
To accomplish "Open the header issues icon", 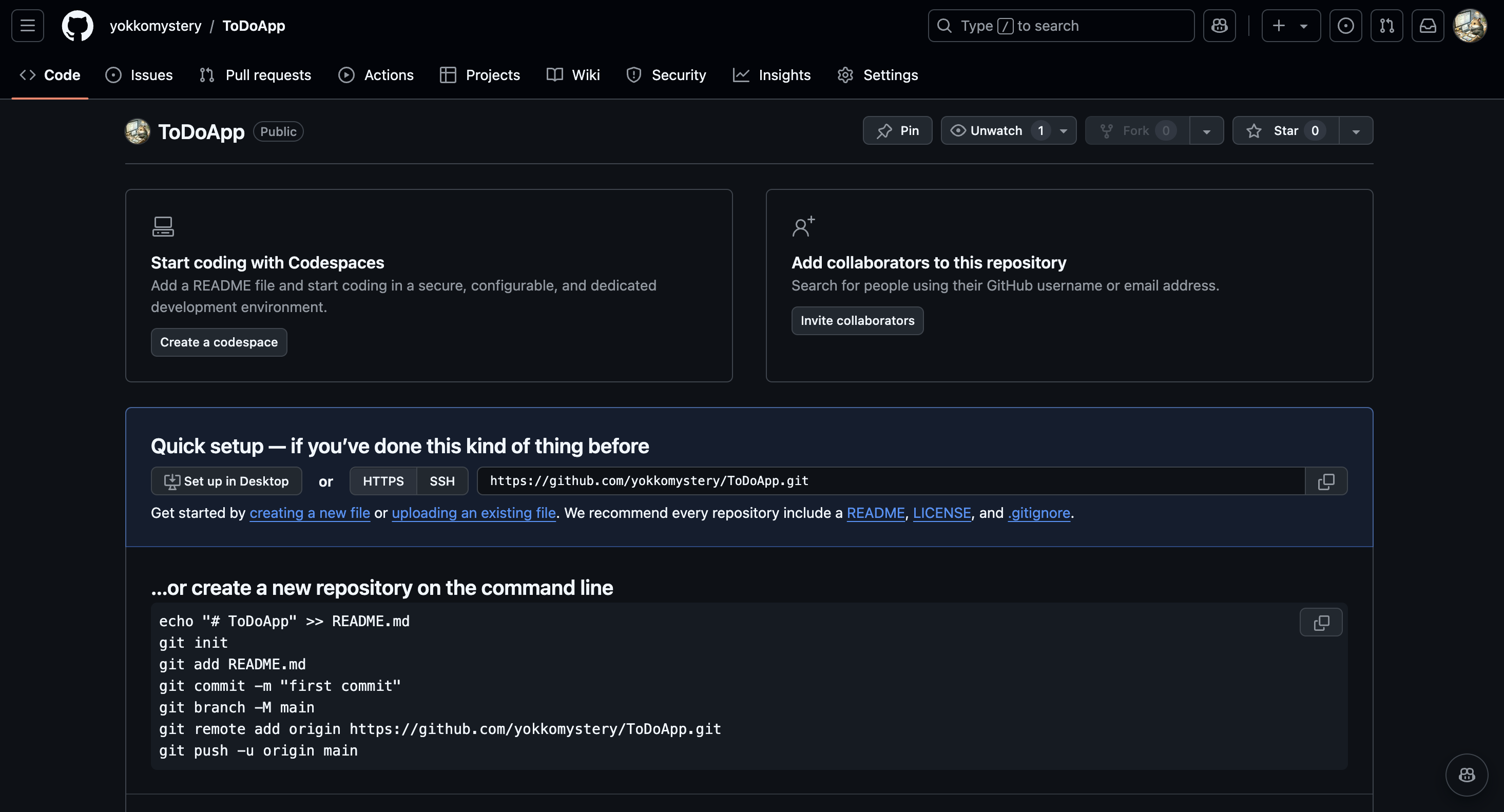I will click(1345, 26).
